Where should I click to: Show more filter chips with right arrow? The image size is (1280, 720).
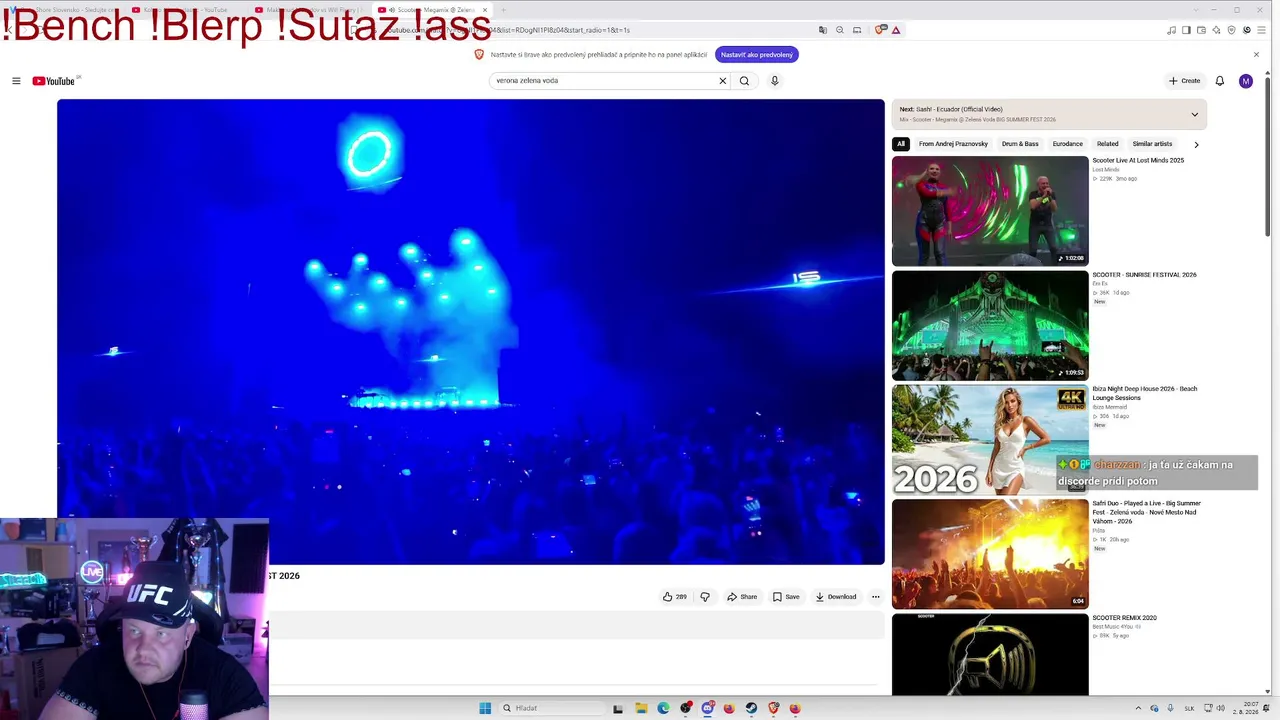click(x=1196, y=144)
